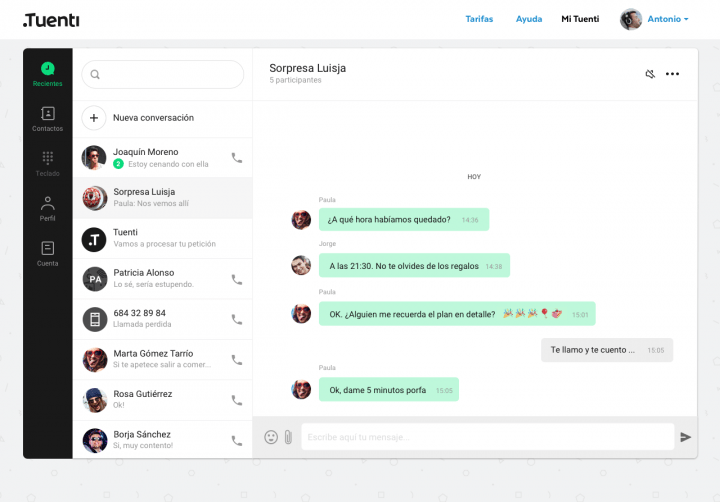This screenshot has width=720, height=502.
Task: Click the attachment paperclip icon
Action: [288, 437]
